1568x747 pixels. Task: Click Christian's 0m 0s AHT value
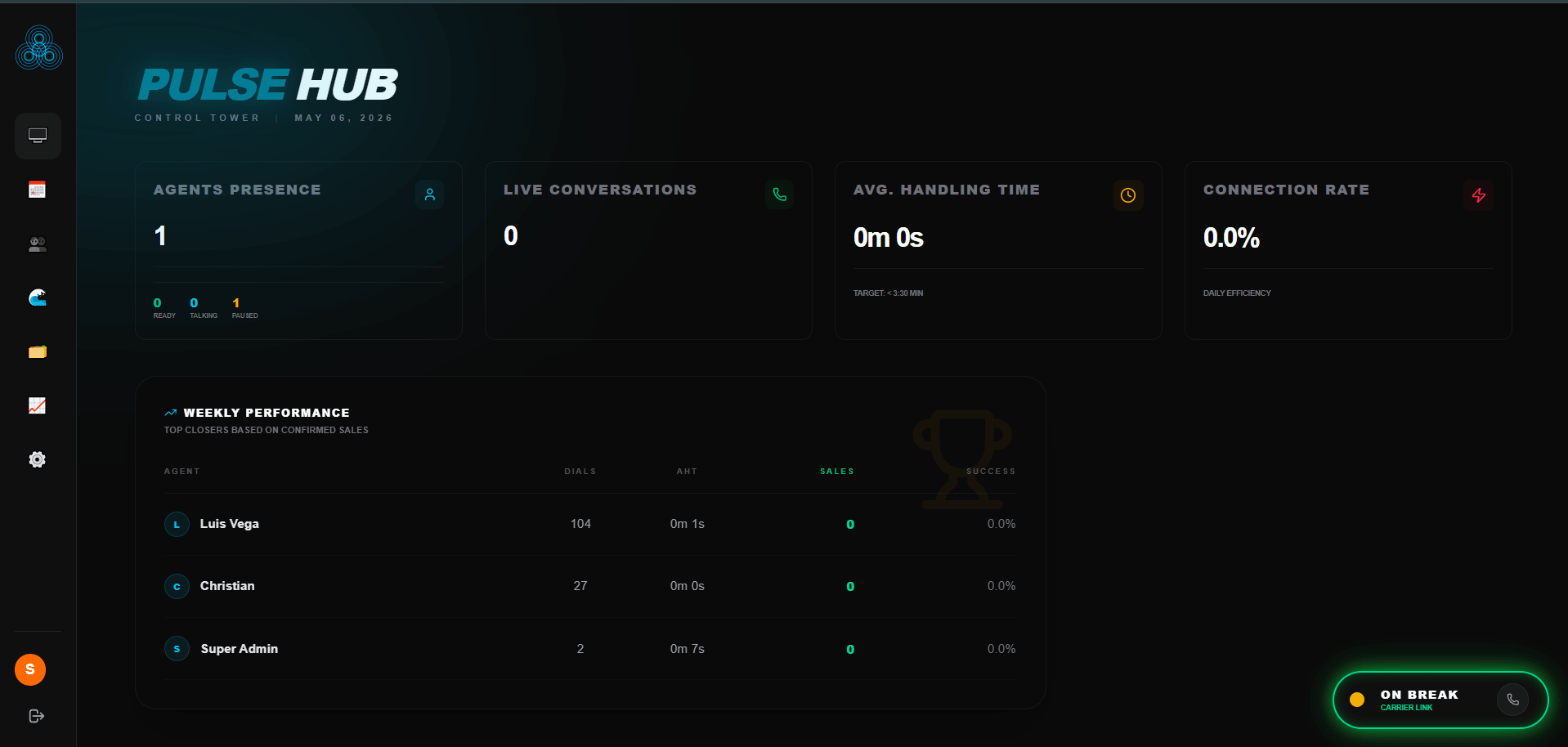(x=688, y=586)
